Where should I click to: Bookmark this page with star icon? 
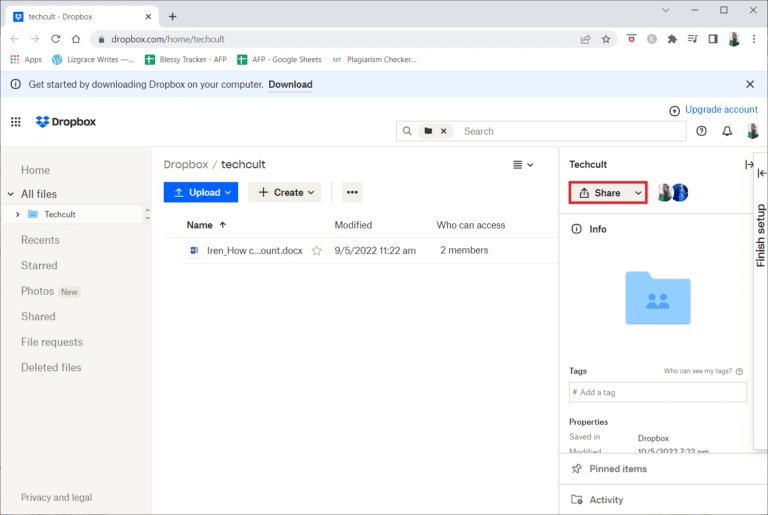click(x=606, y=39)
